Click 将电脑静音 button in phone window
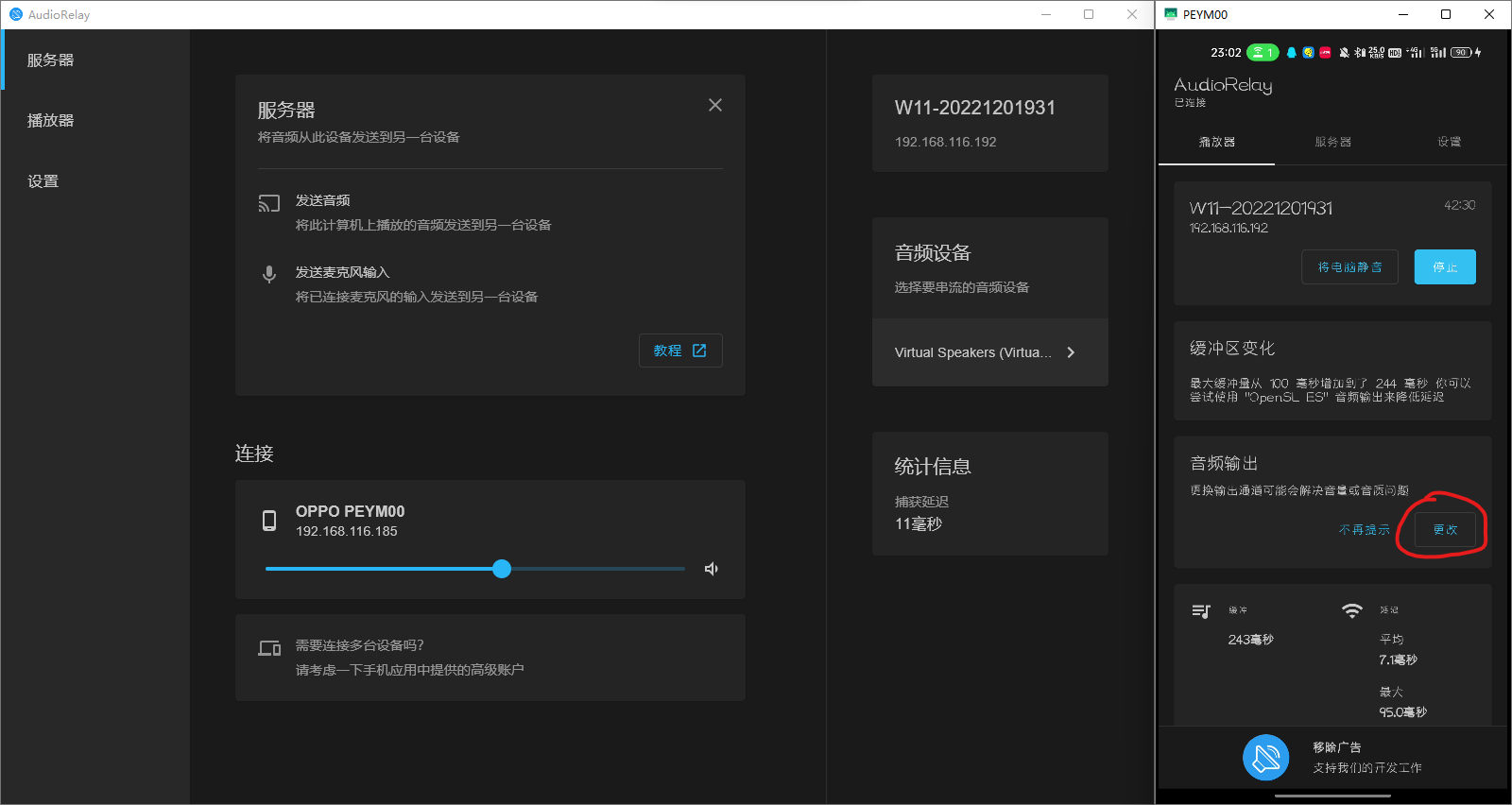1512x805 pixels. (1349, 267)
